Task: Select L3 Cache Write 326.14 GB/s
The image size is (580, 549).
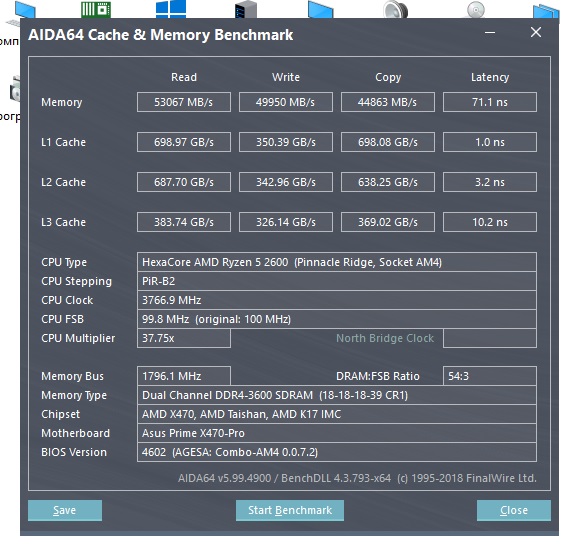Action: 286,222
